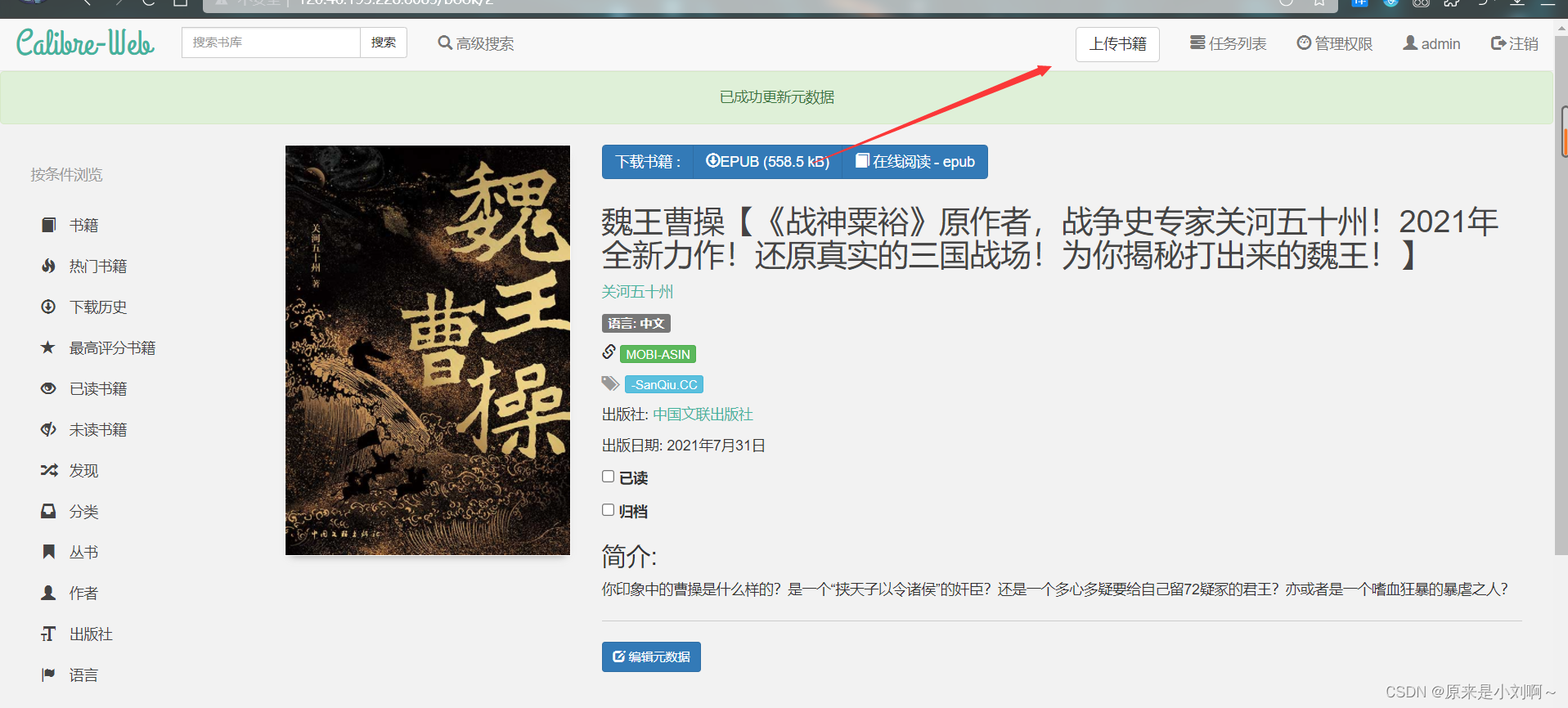
Task: Click the 魏王曹操 book cover image
Action: pos(428,350)
